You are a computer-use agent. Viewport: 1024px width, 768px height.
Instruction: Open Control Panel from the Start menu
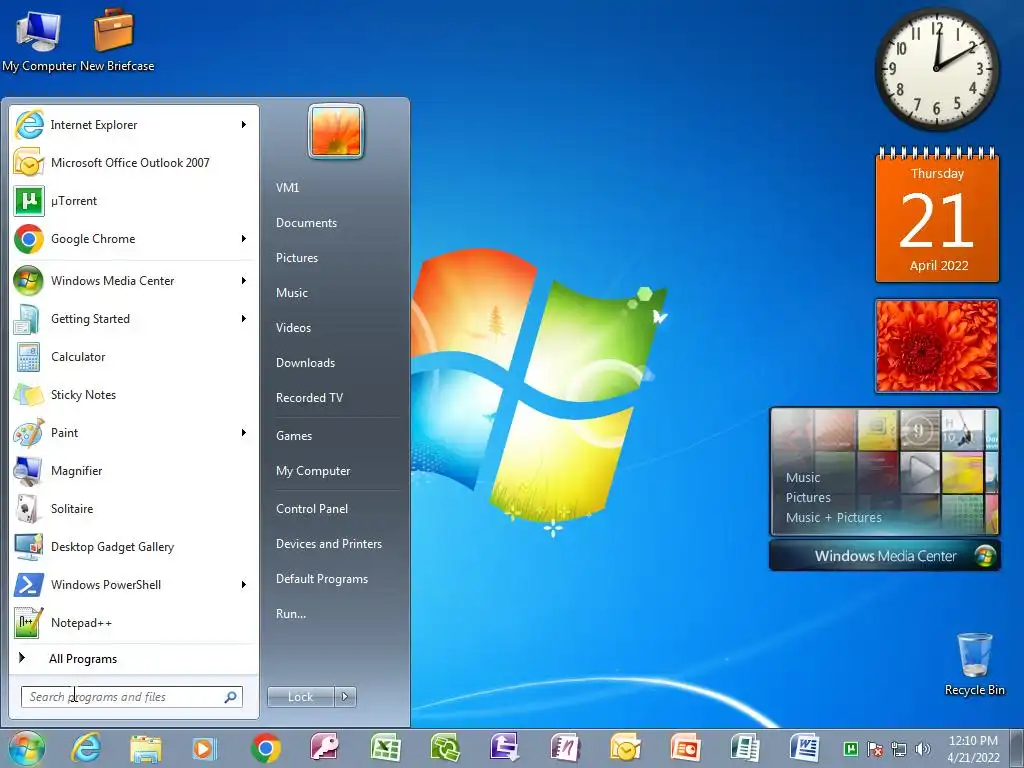pyautogui.click(x=312, y=509)
